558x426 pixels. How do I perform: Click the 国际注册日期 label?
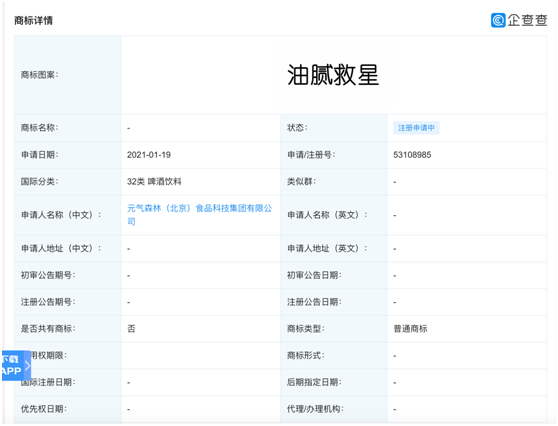48,382
